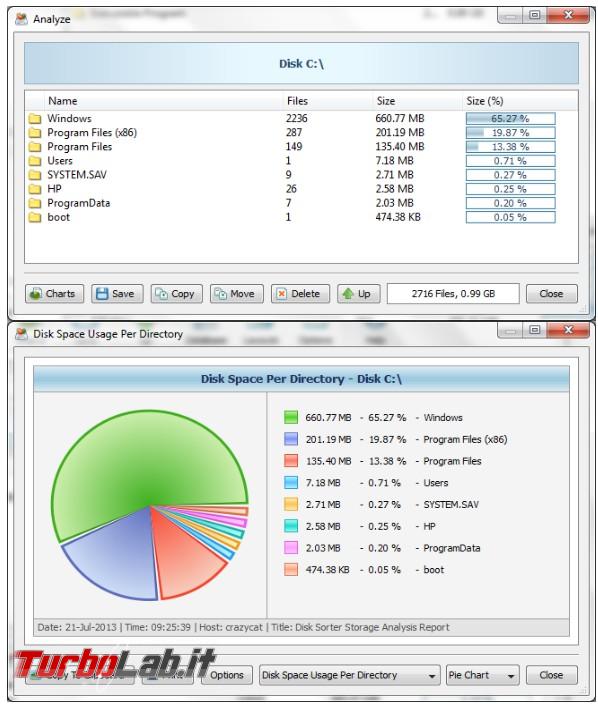Open the Pie Chart type dropdown
This screenshot has height=704, width=598.
tap(483, 675)
